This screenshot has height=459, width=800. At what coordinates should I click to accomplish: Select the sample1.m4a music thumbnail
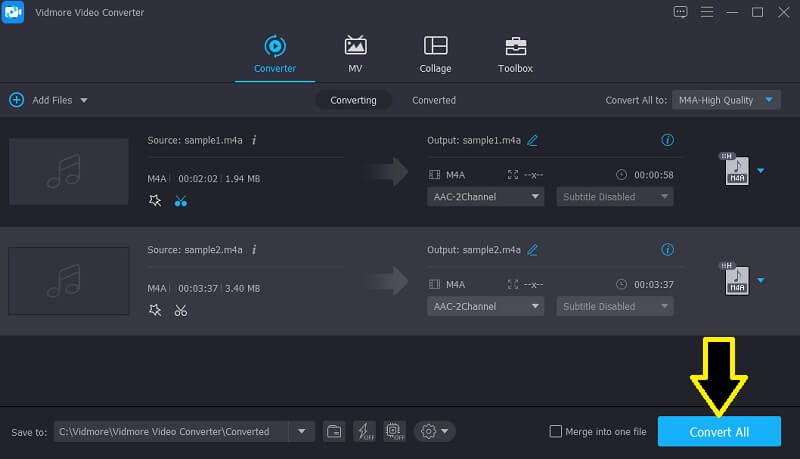tap(68, 171)
